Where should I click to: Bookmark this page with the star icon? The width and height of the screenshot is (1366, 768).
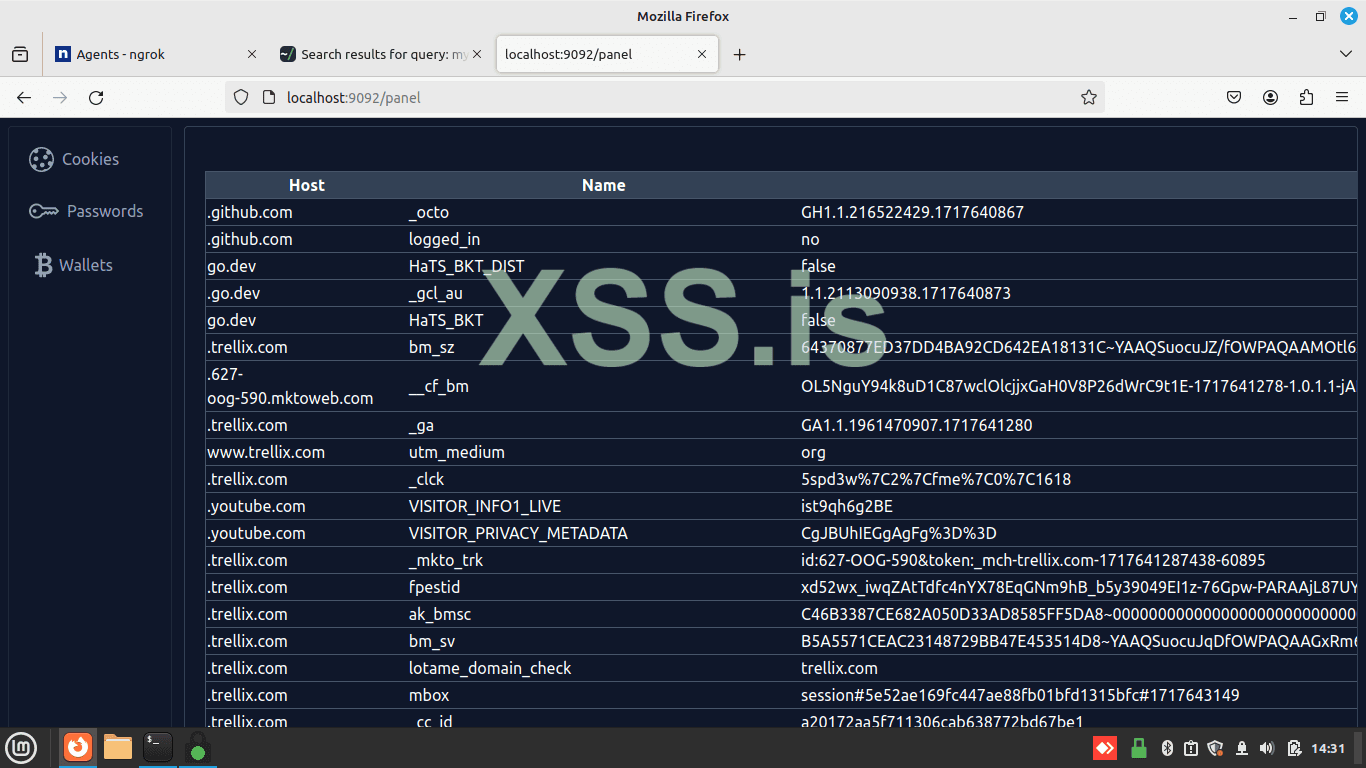1089,97
